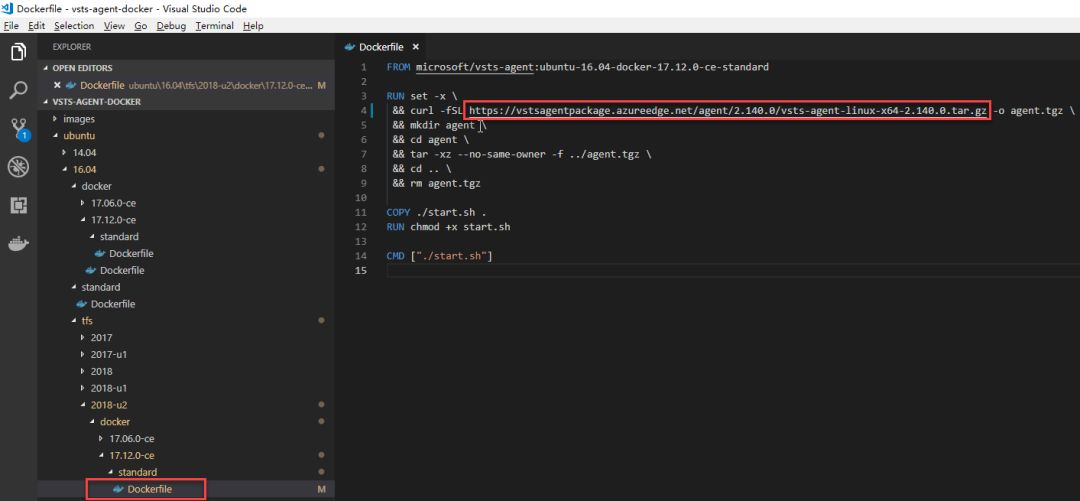The width and height of the screenshot is (1080, 501).
Task: Close Dockerfile in Open Editors list
Action: [x=58, y=85]
